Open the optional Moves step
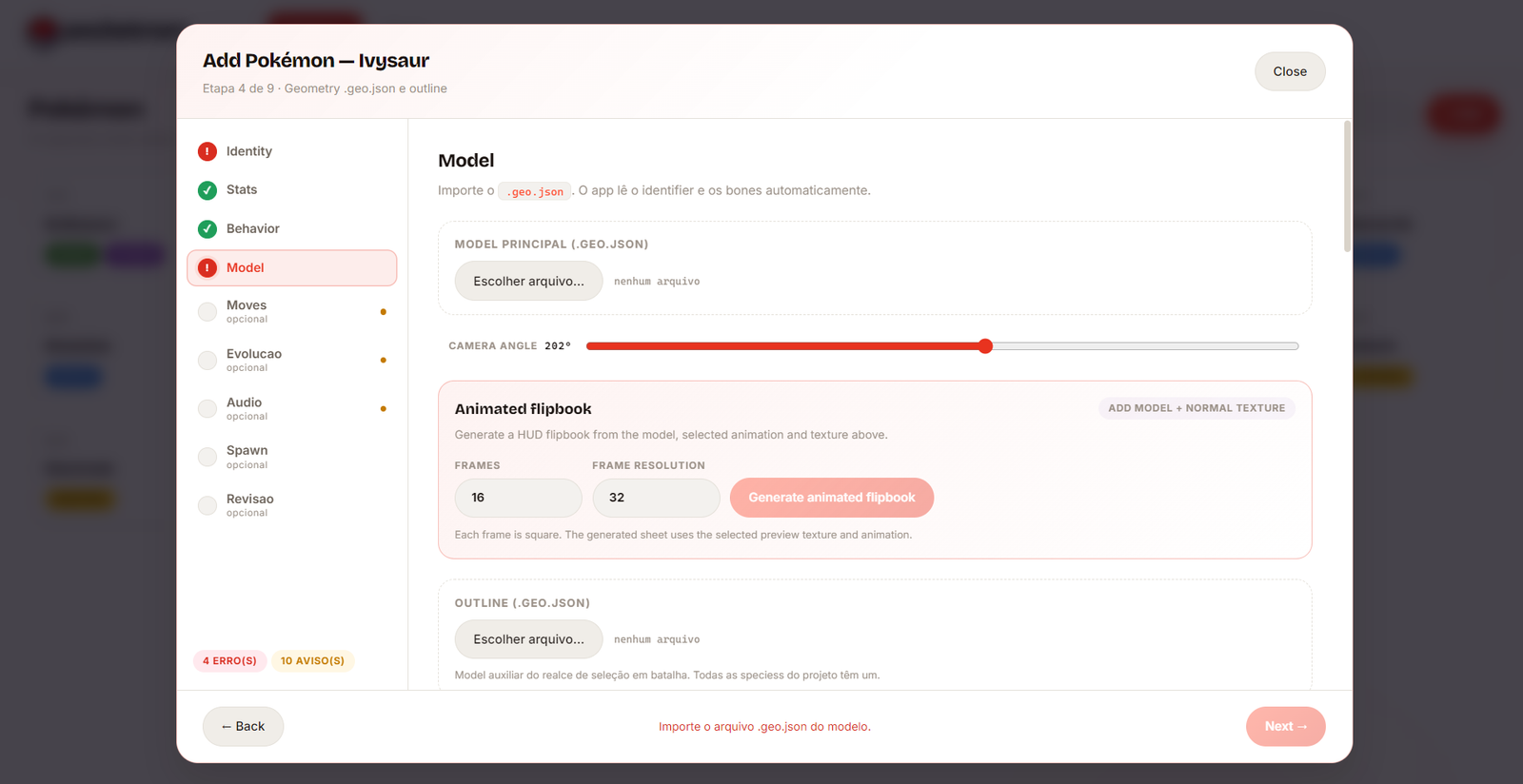 click(292, 312)
